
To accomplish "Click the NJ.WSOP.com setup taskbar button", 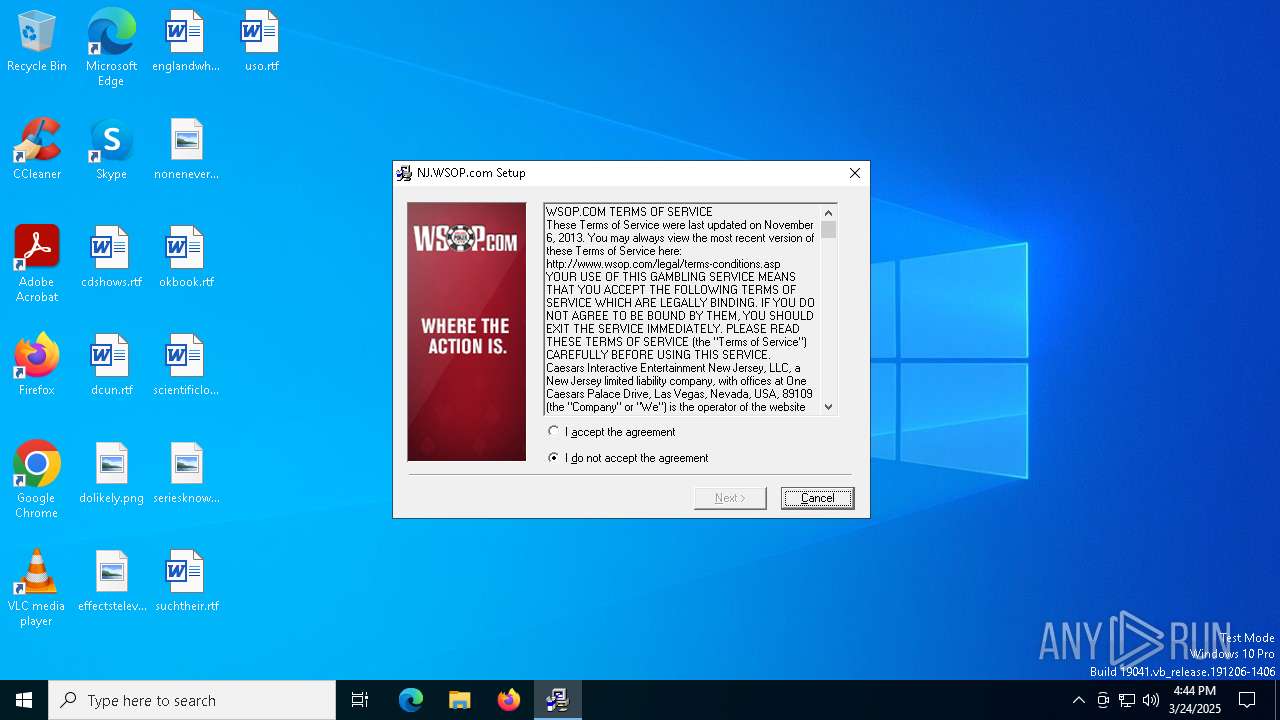I will [557, 700].
